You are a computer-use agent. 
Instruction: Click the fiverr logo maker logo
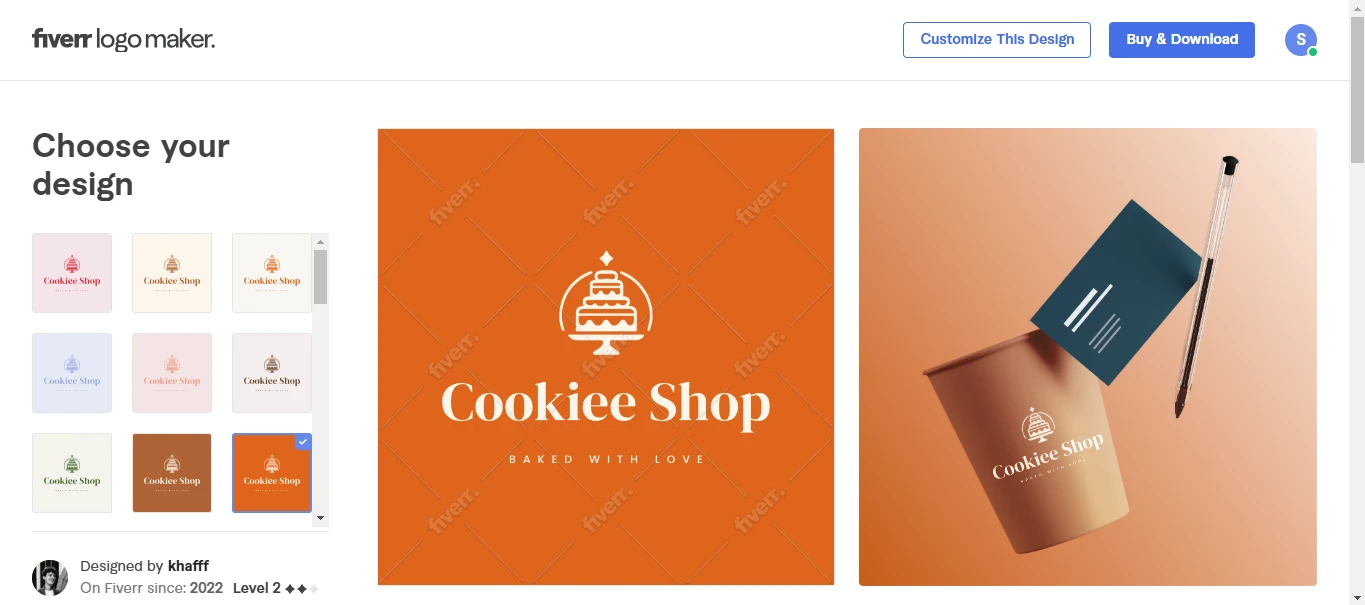pos(123,39)
